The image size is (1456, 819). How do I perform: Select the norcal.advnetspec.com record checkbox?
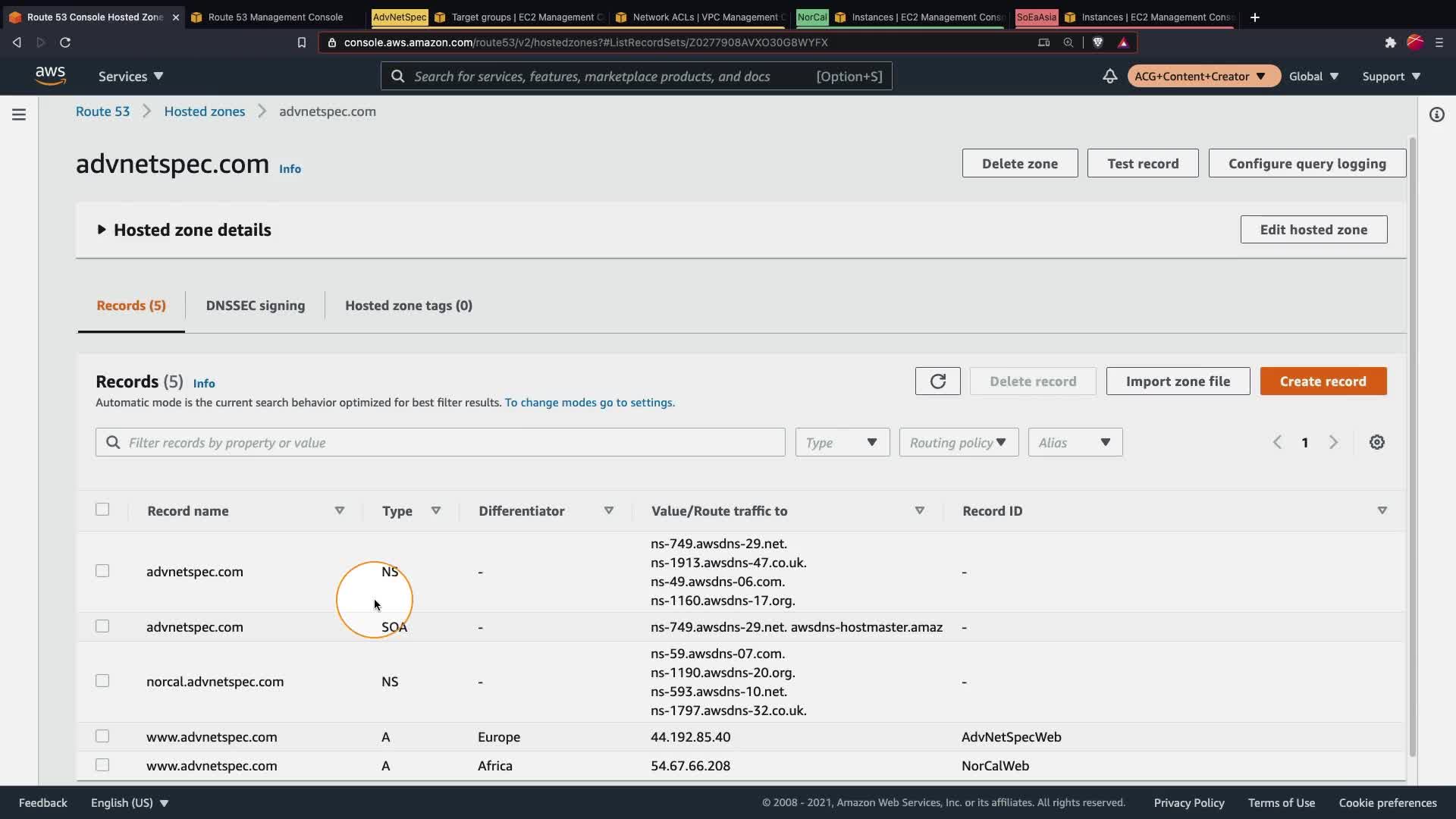[102, 681]
